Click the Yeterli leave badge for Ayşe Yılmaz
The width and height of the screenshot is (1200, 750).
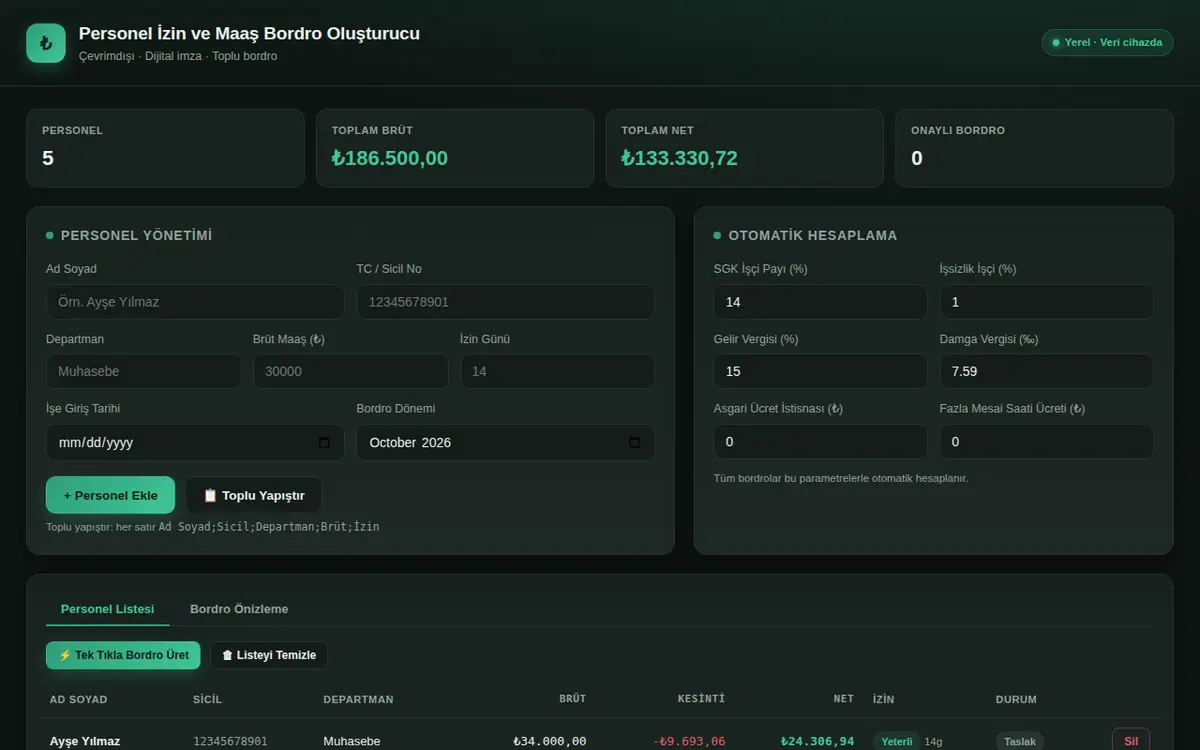[x=897, y=741]
